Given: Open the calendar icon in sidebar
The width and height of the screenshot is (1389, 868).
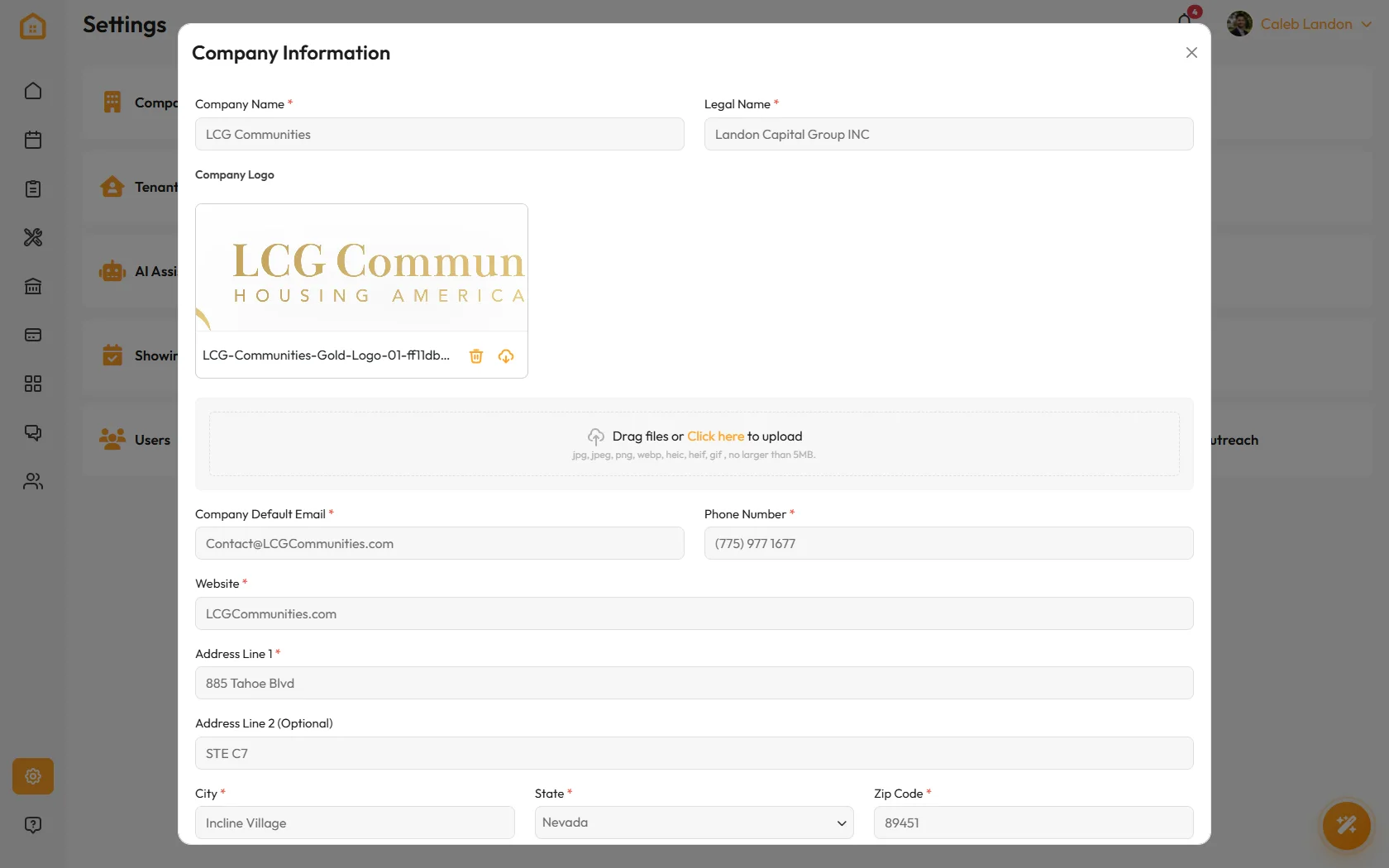Looking at the screenshot, I should click(x=33, y=140).
